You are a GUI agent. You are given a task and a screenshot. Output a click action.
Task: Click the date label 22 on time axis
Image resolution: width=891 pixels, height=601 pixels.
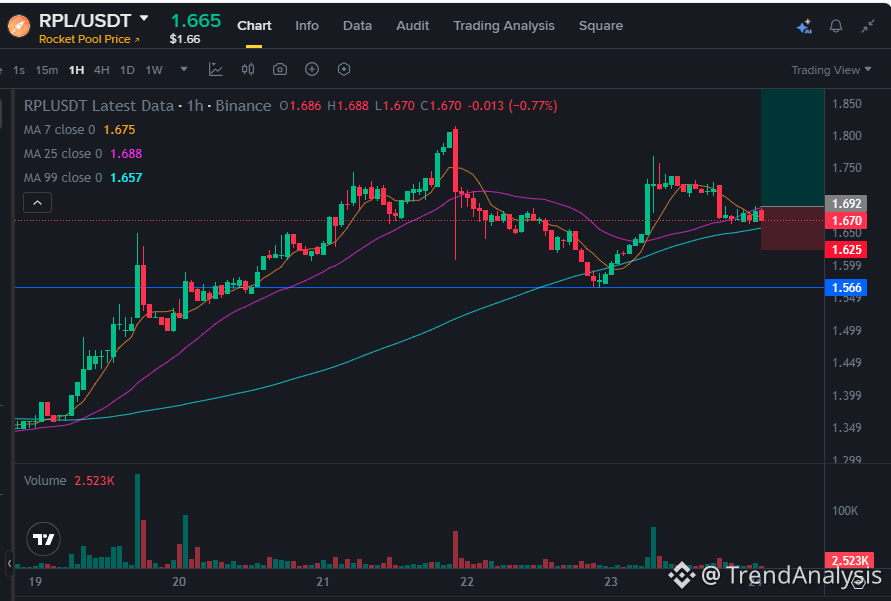(467, 581)
